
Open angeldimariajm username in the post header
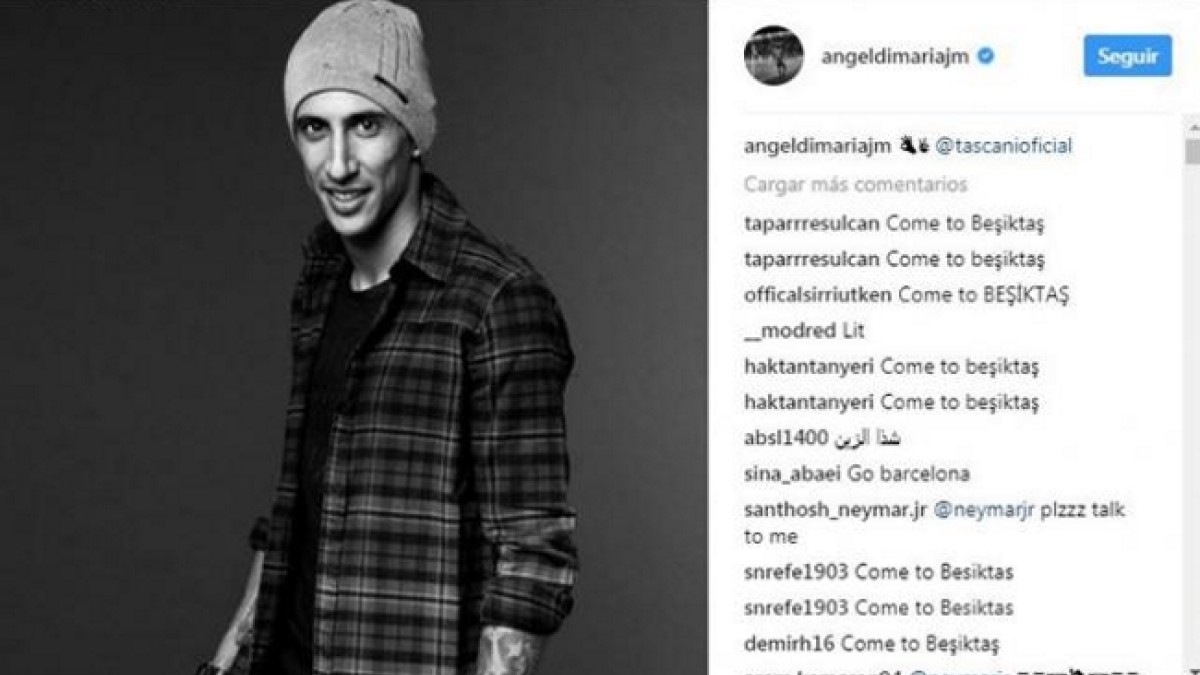click(895, 57)
